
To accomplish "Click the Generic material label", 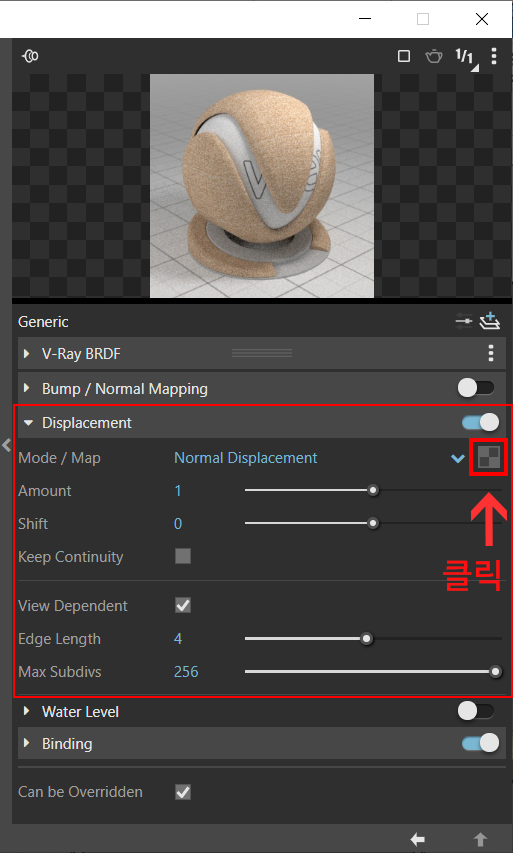I will click(43, 322).
